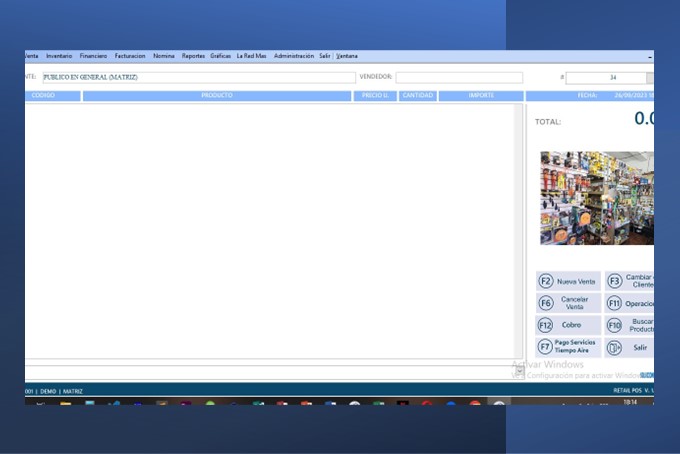Open the Reportes menu
The width and height of the screenshot is (680, 454).
point(193,56)
